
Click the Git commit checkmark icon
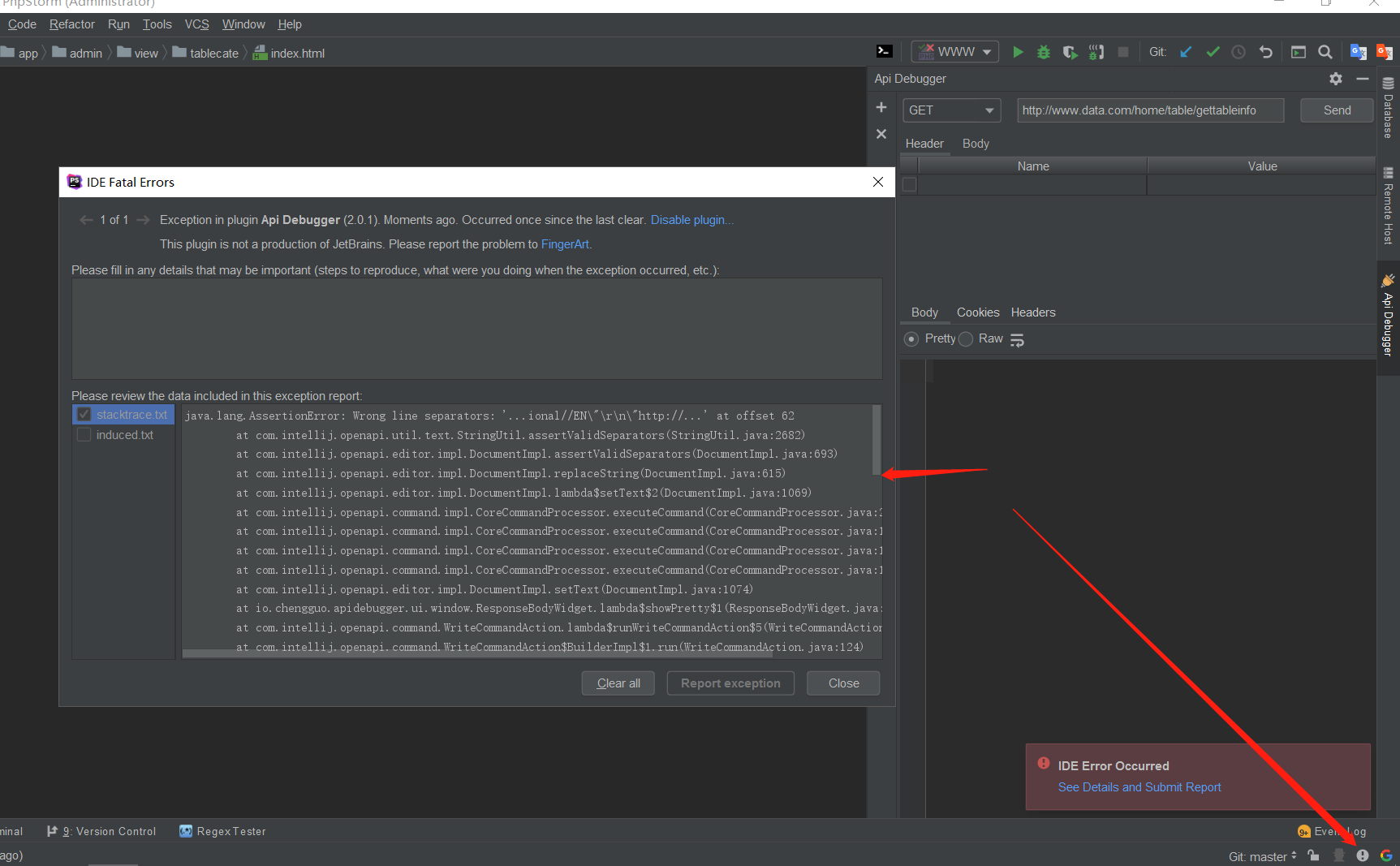1213,52
